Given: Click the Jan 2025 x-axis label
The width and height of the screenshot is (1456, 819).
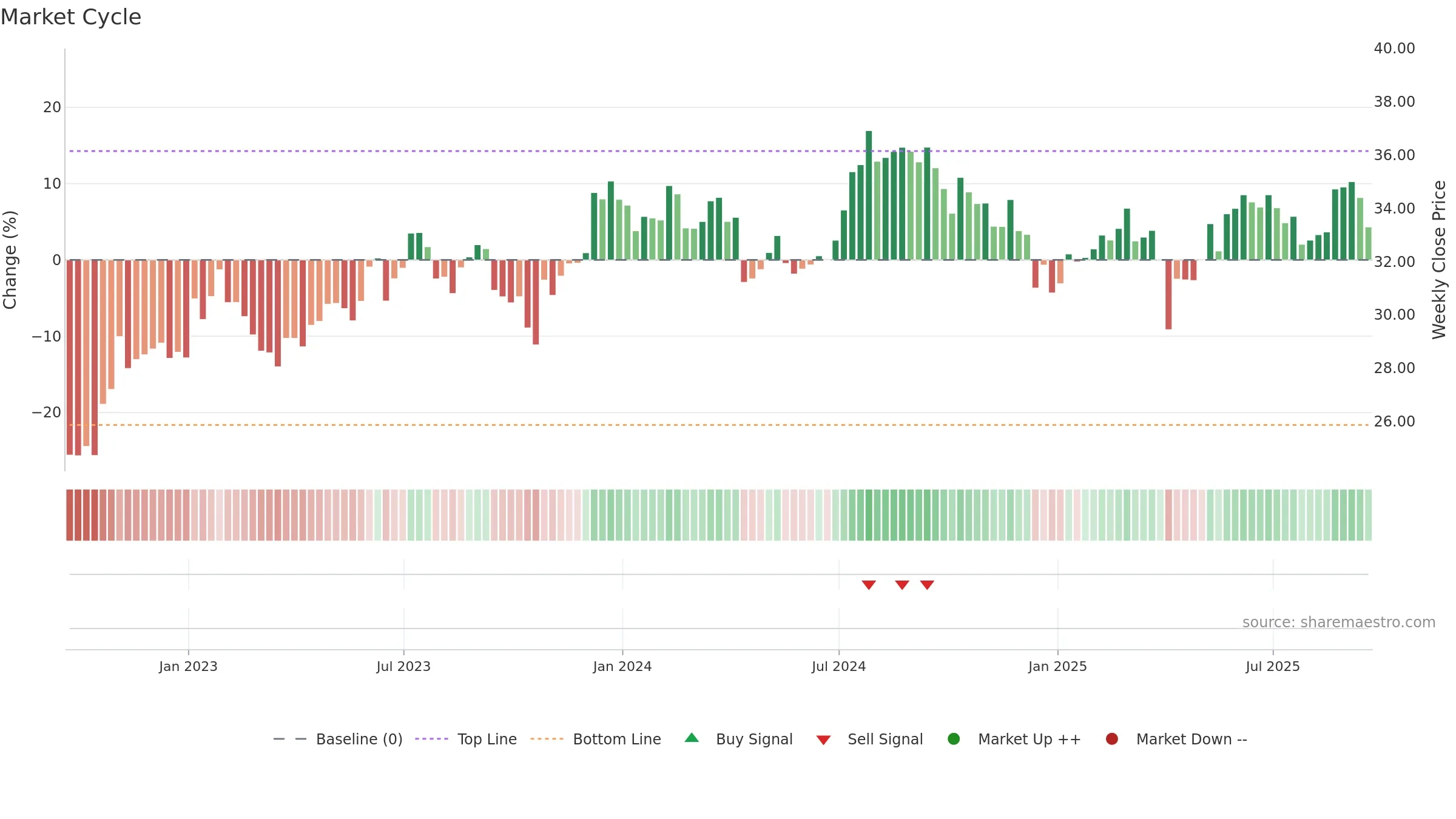Looking at the screenshot, I should point(1057,666).
